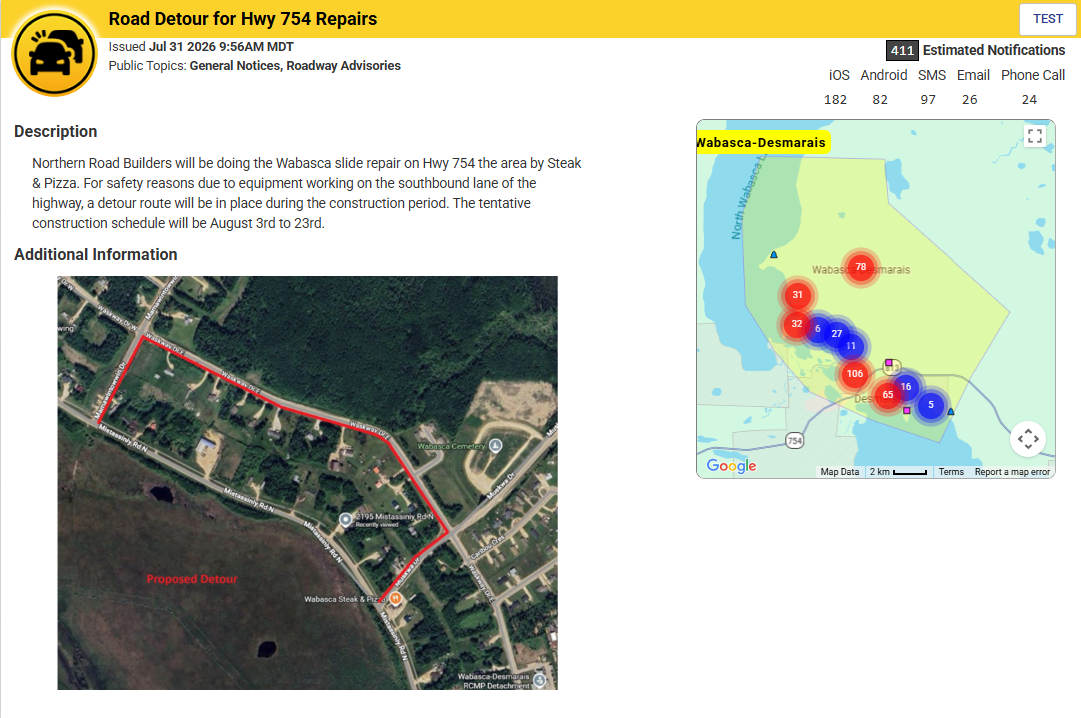Select the blue cluster marker 16
The image size is (1081, 718).
click(x=906, y=387)
